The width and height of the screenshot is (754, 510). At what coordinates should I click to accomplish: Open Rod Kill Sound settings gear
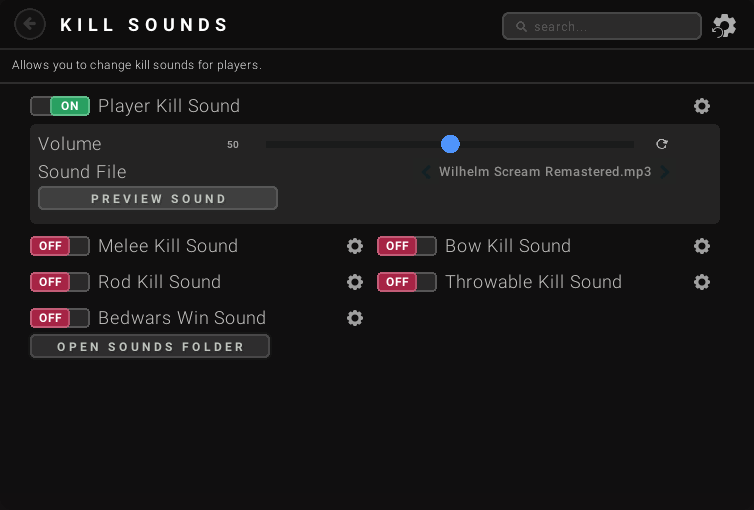[355, 282]
